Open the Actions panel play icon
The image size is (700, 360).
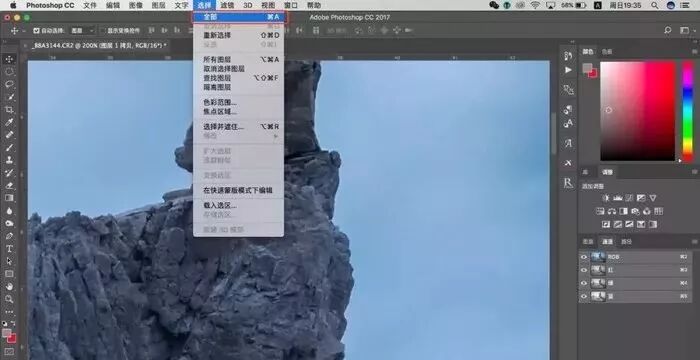pyautogui.click(x=568, y=70)
